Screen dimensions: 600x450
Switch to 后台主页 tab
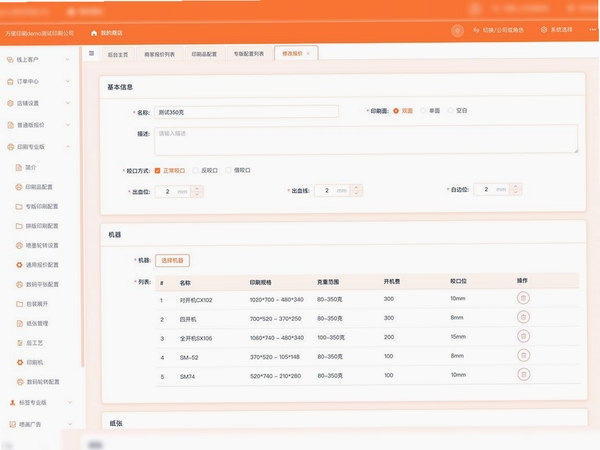[x=118, y=54]
